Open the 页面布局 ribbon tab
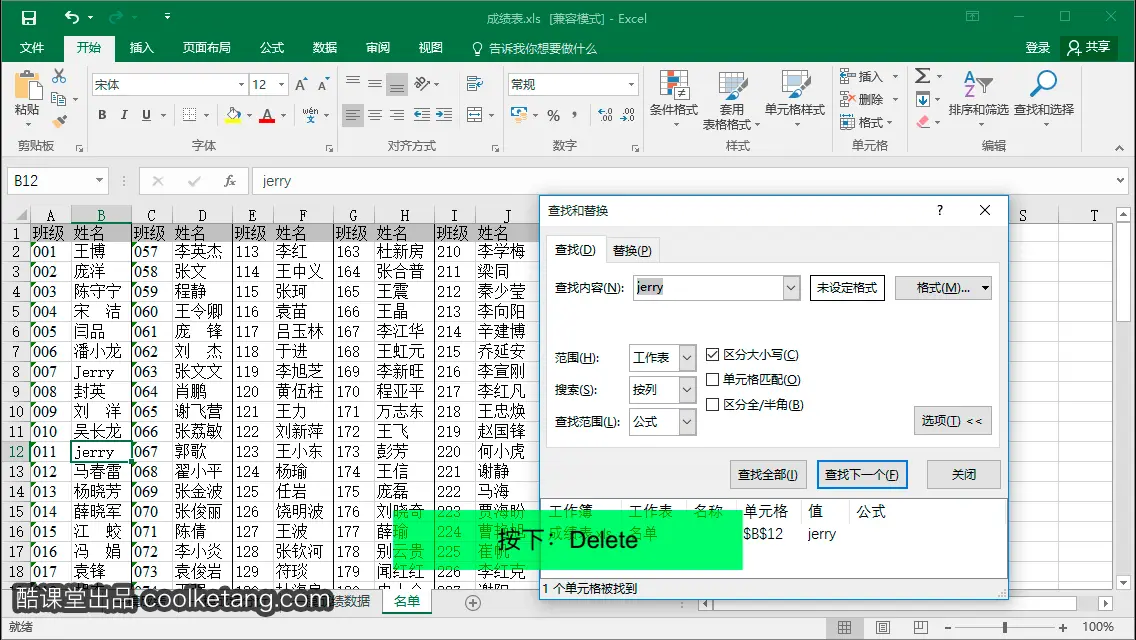This screenshot has height=640, width=1136. click(206, 48)
